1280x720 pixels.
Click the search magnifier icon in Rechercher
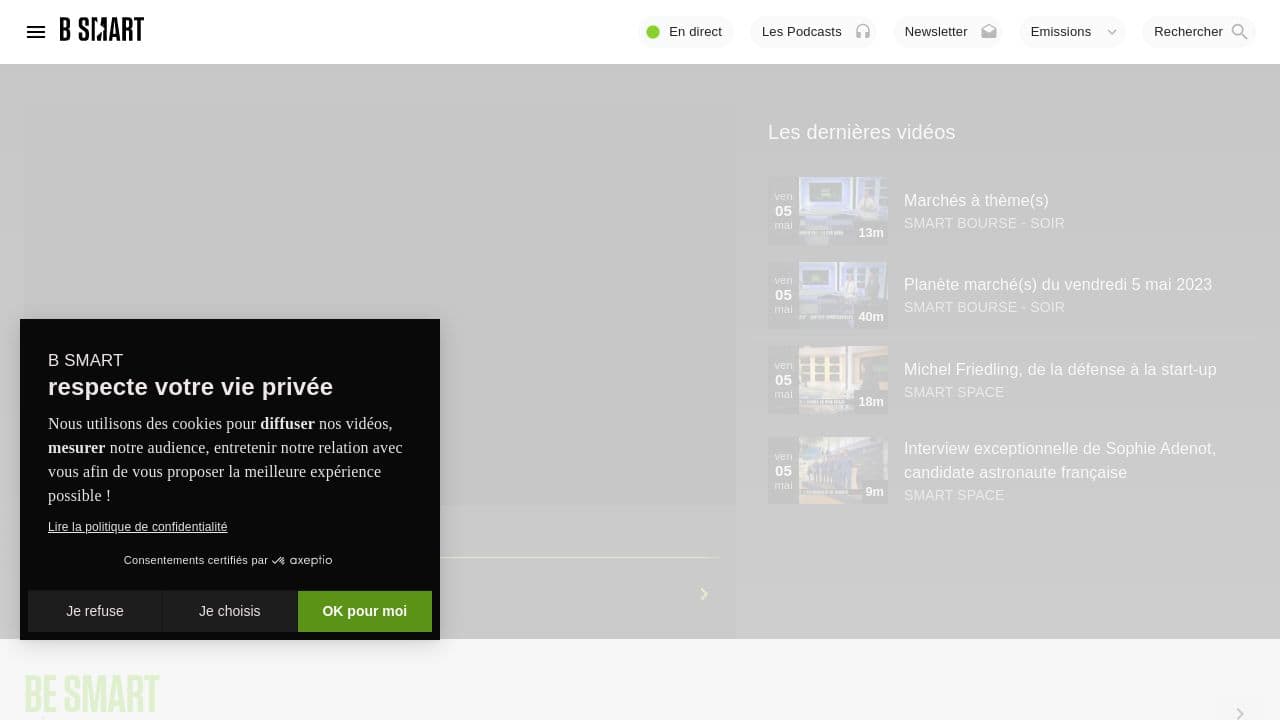click(x=1239, y=32)
